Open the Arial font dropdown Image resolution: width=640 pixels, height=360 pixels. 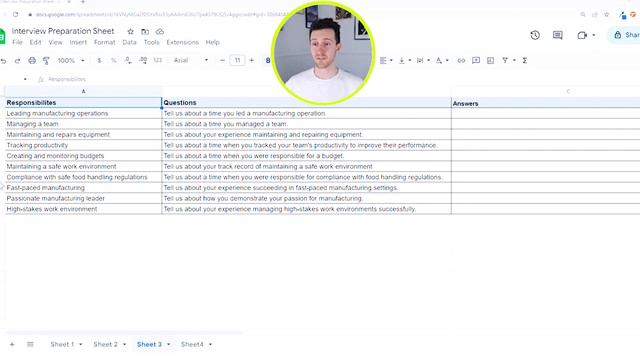pos(191,60)
